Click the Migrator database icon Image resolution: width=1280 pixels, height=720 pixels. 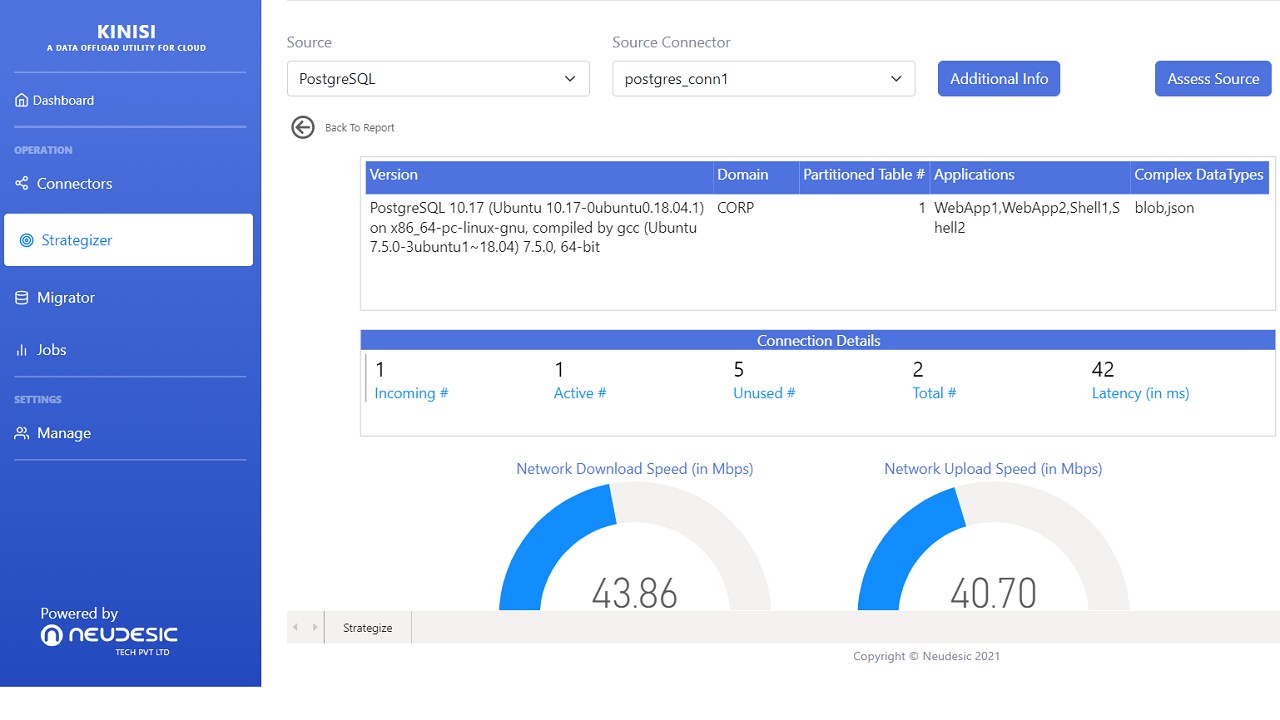pyautogui.click(x=22, y=297)
